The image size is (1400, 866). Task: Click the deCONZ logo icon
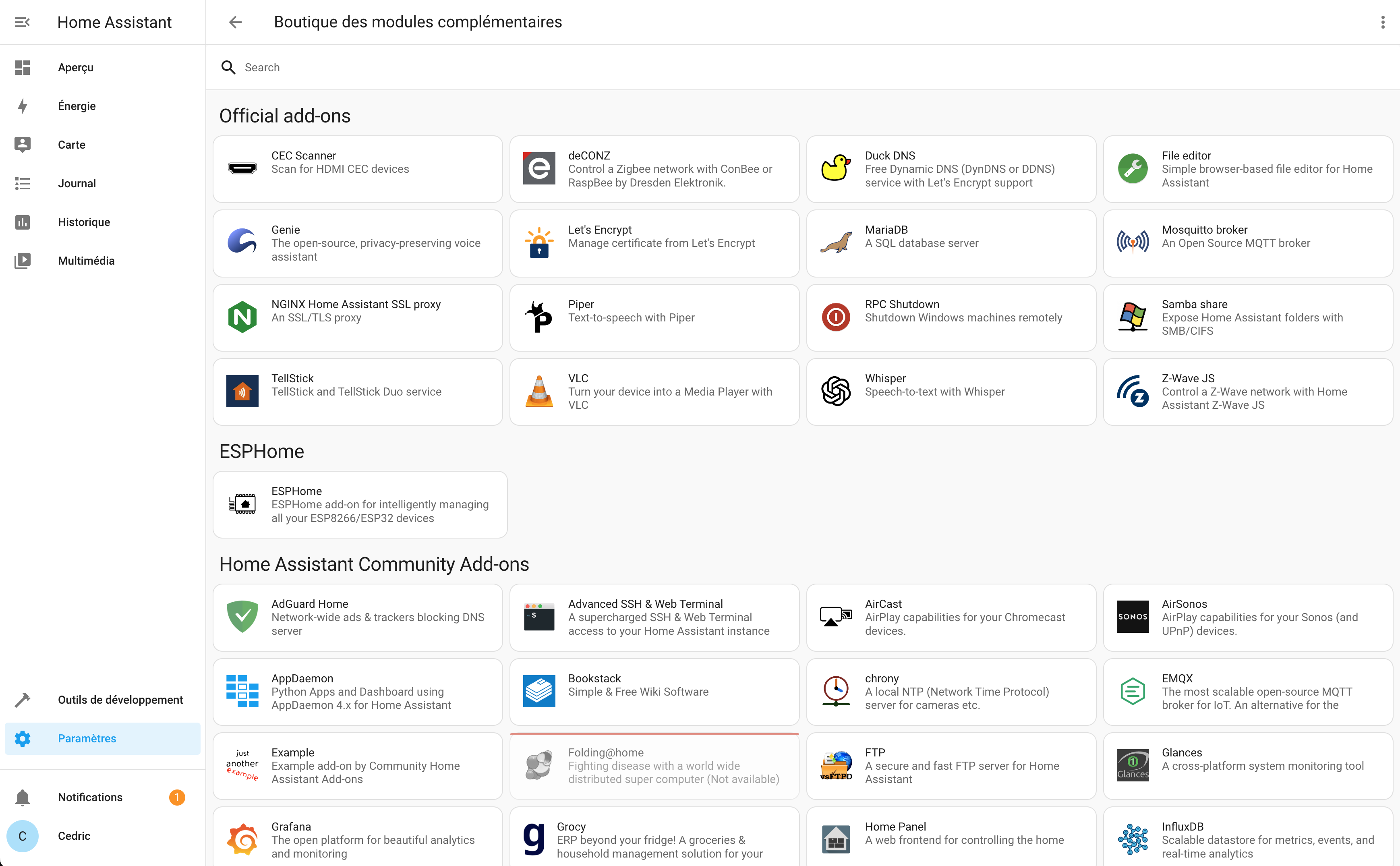[539, 168]
